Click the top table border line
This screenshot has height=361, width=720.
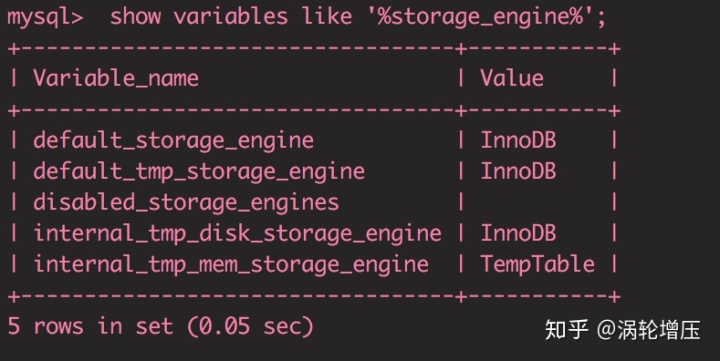(x=315, y=48)
